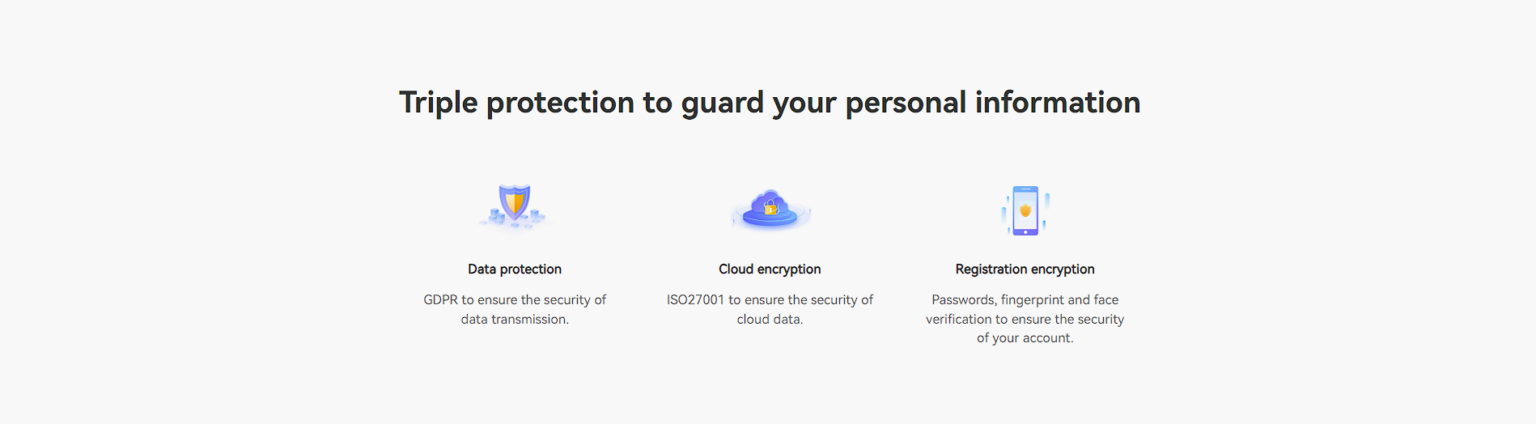Viewport: 1536px width, 424px height.
Task: Select the "of your account." text line
Action: click(x=1025, y=338)
